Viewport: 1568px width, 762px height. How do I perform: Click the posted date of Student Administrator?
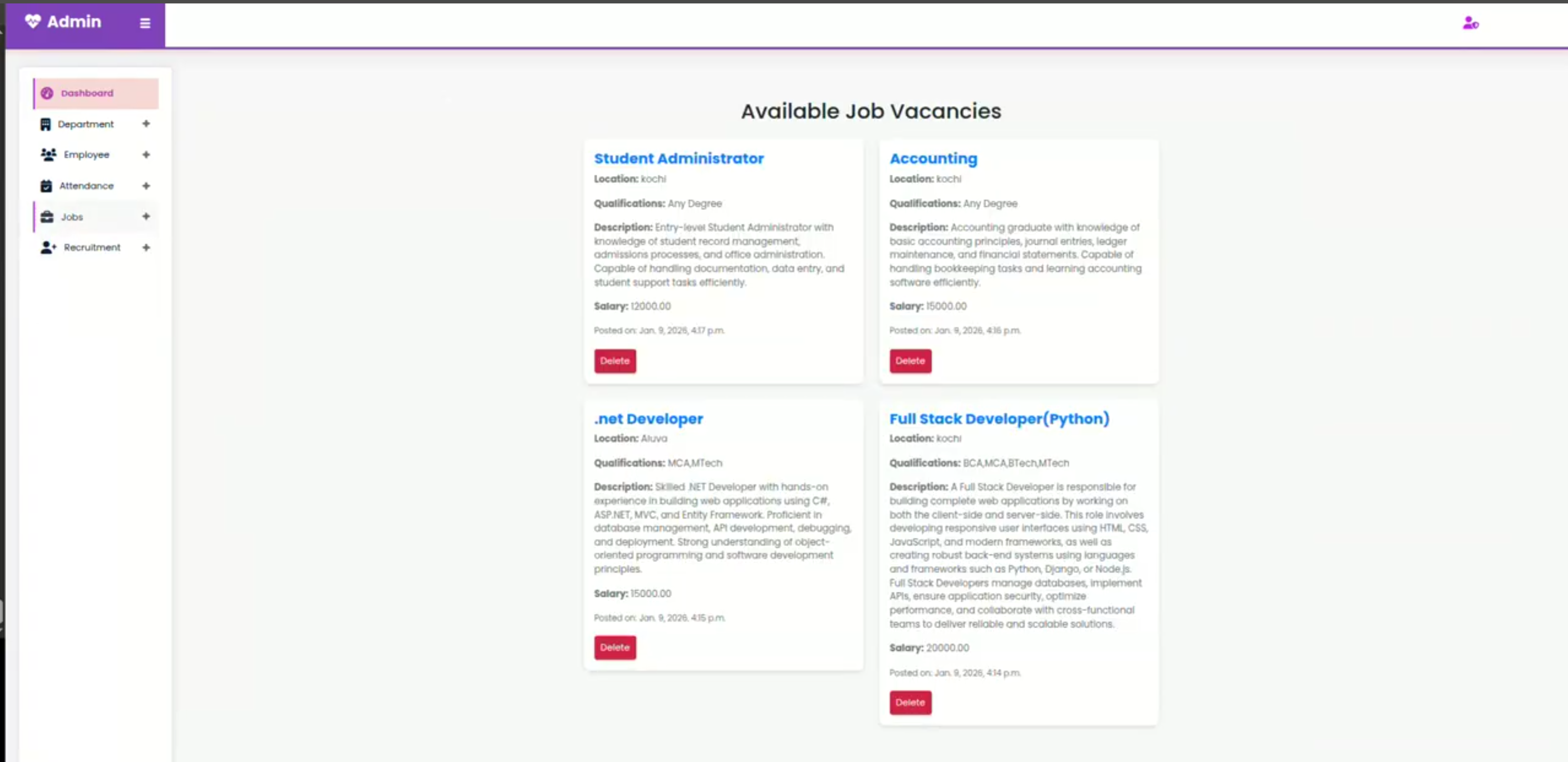659,330
